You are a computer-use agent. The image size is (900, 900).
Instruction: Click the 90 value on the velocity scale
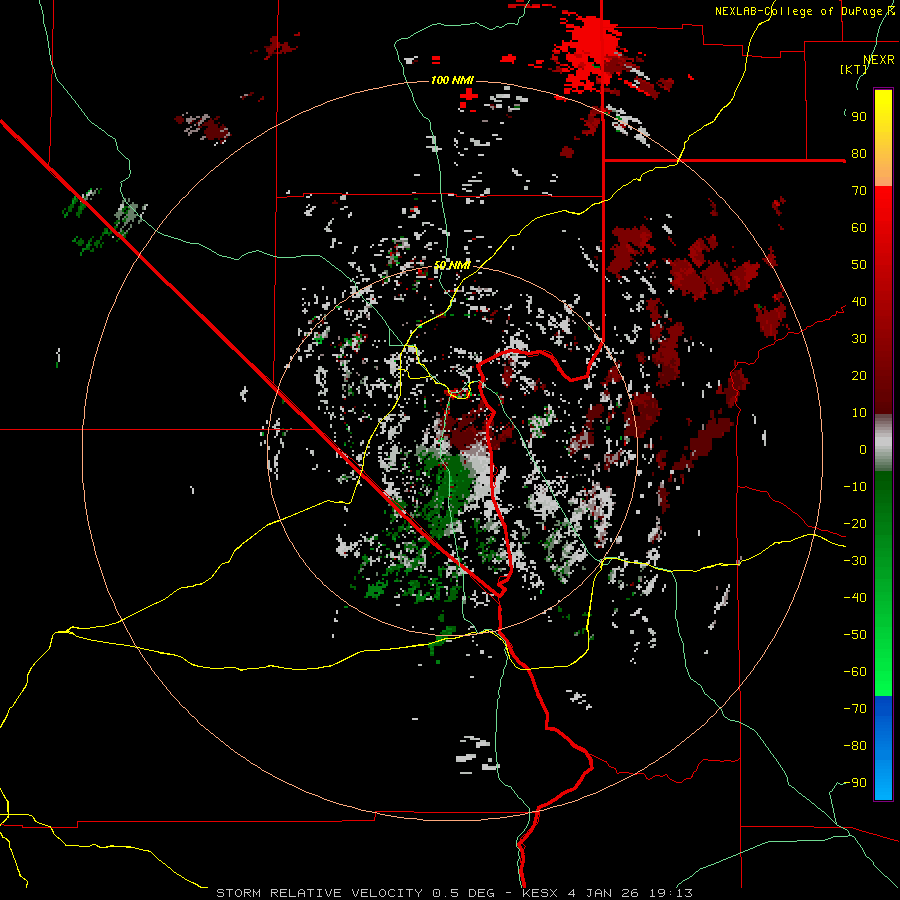(x=859, y=117)
